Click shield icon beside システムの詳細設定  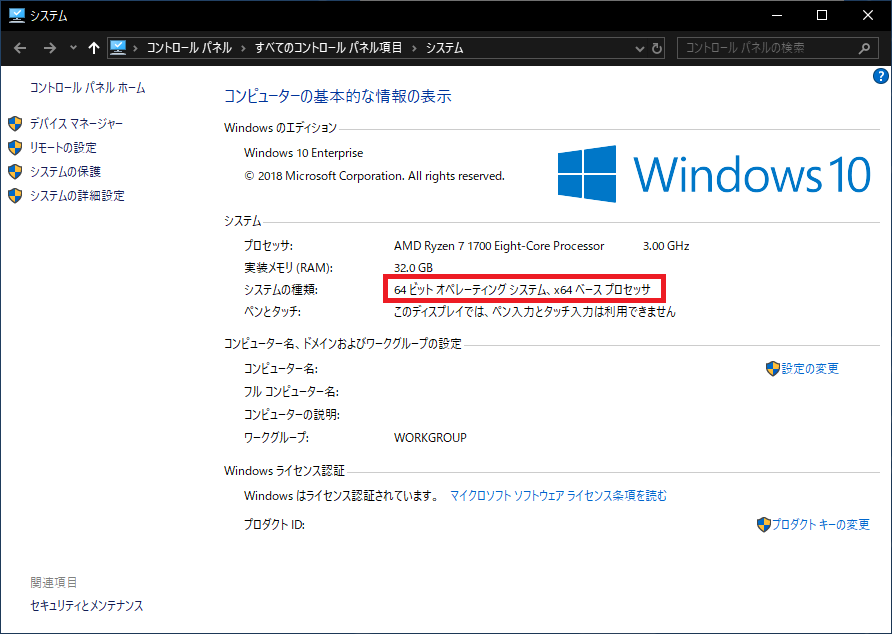(x=15, y=195)
